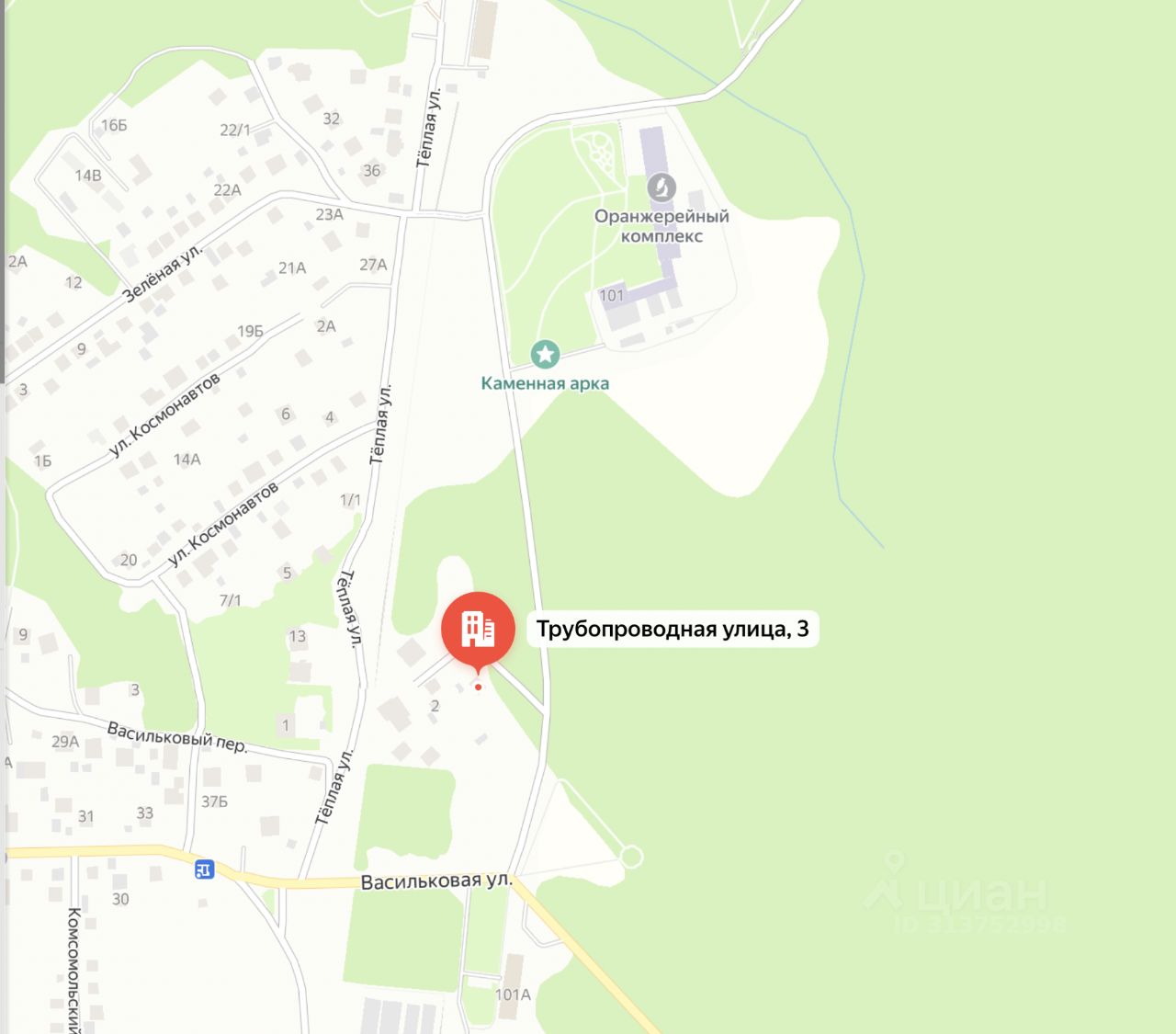Click house number 16Б

click(x=114, y=125)
